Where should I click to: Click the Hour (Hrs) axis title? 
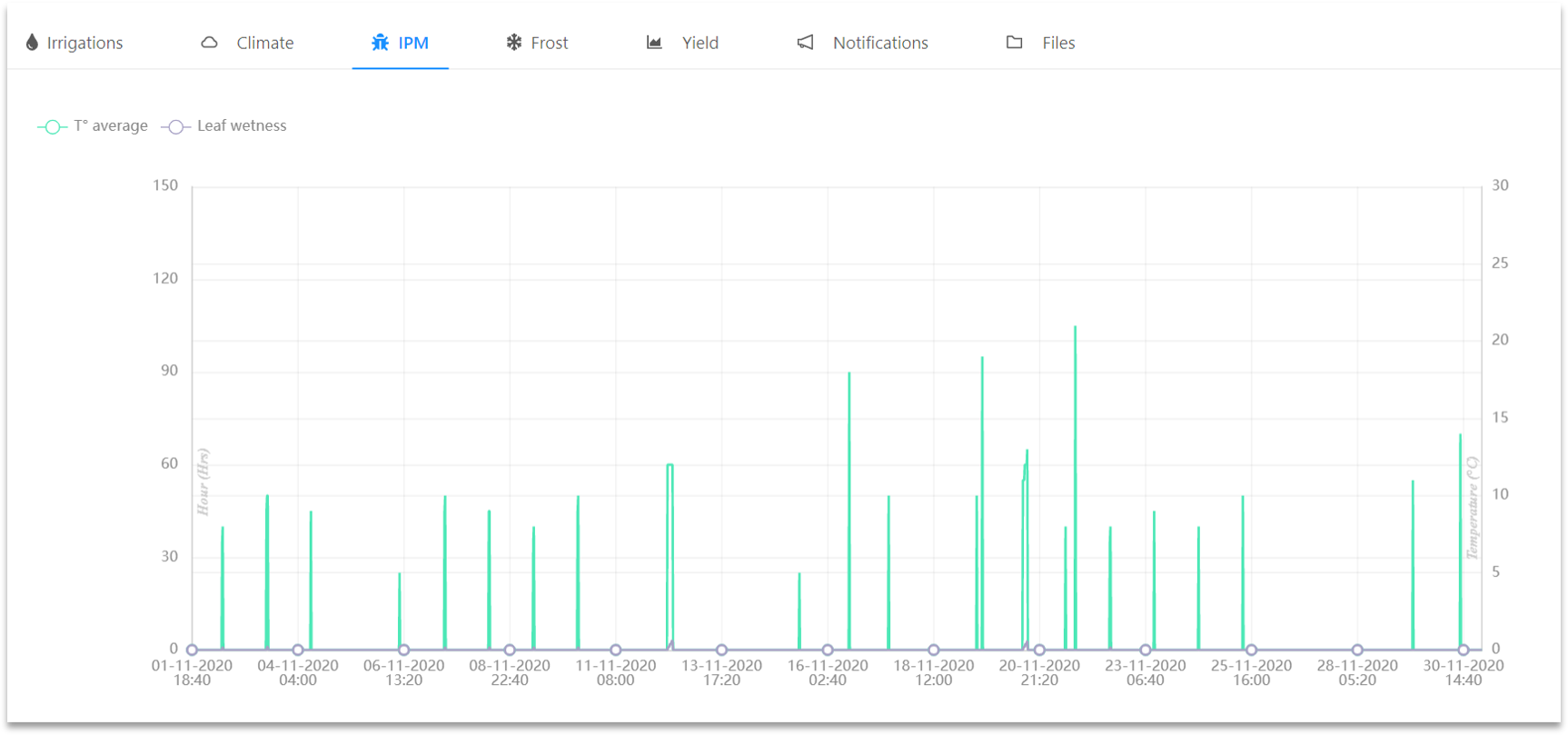[x=203, y=482]
